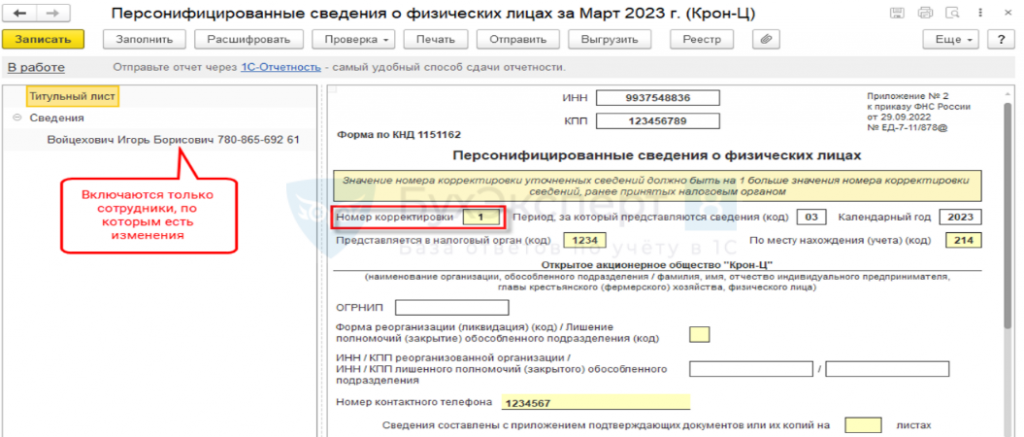This screenshot has height=437, width=1024.
Task: Click the Форма по КНД 1151162 text
Action: coord(399,135)
